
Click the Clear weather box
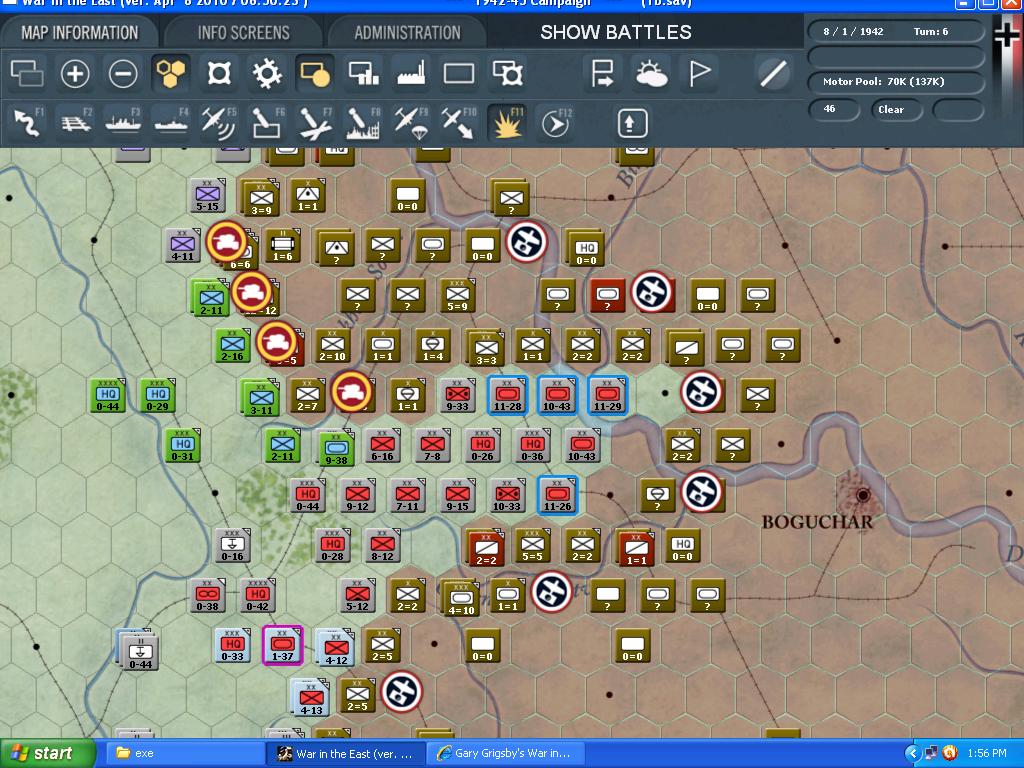click(x=896, y=109)
